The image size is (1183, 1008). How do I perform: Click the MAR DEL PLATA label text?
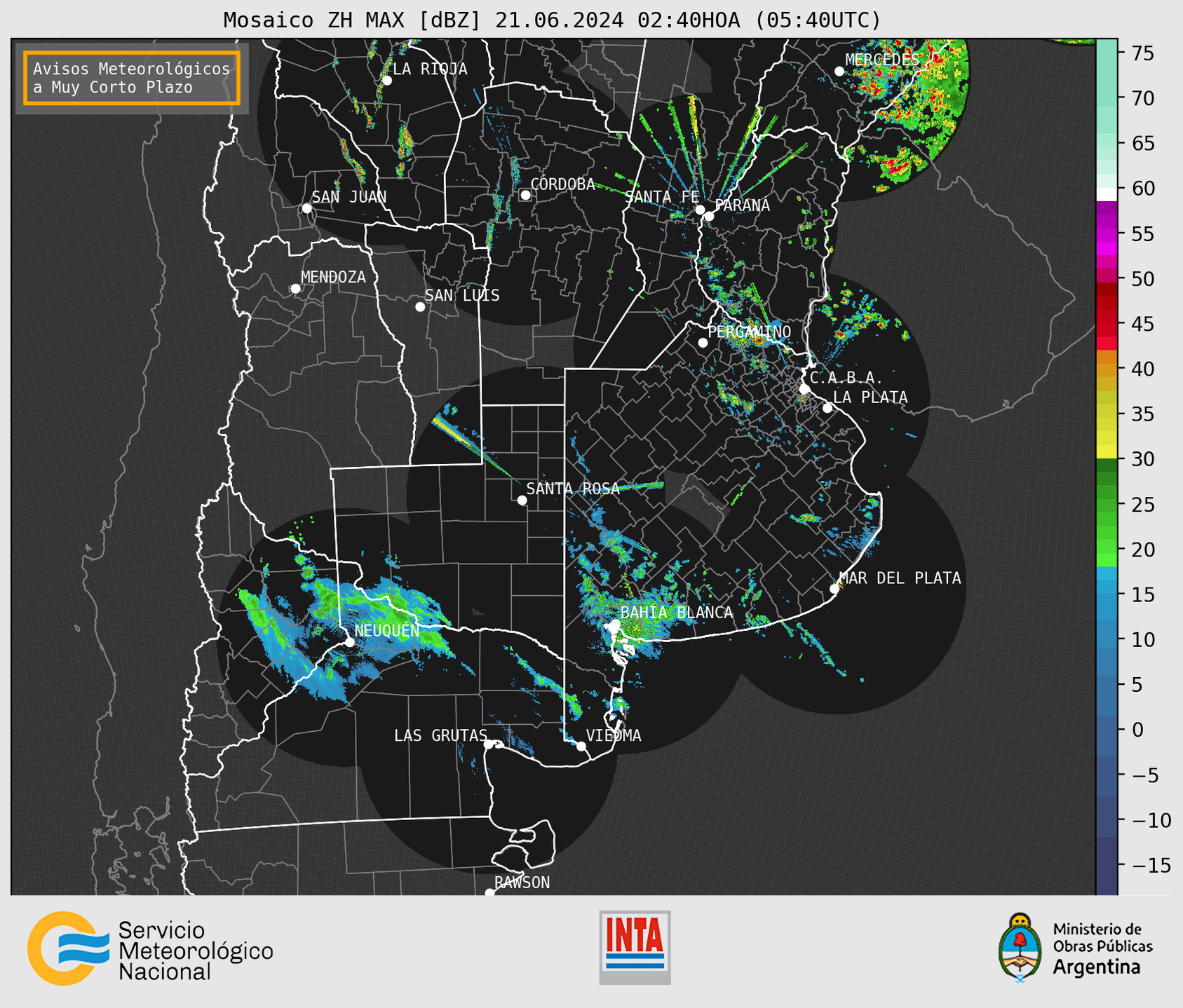point(900,578)
